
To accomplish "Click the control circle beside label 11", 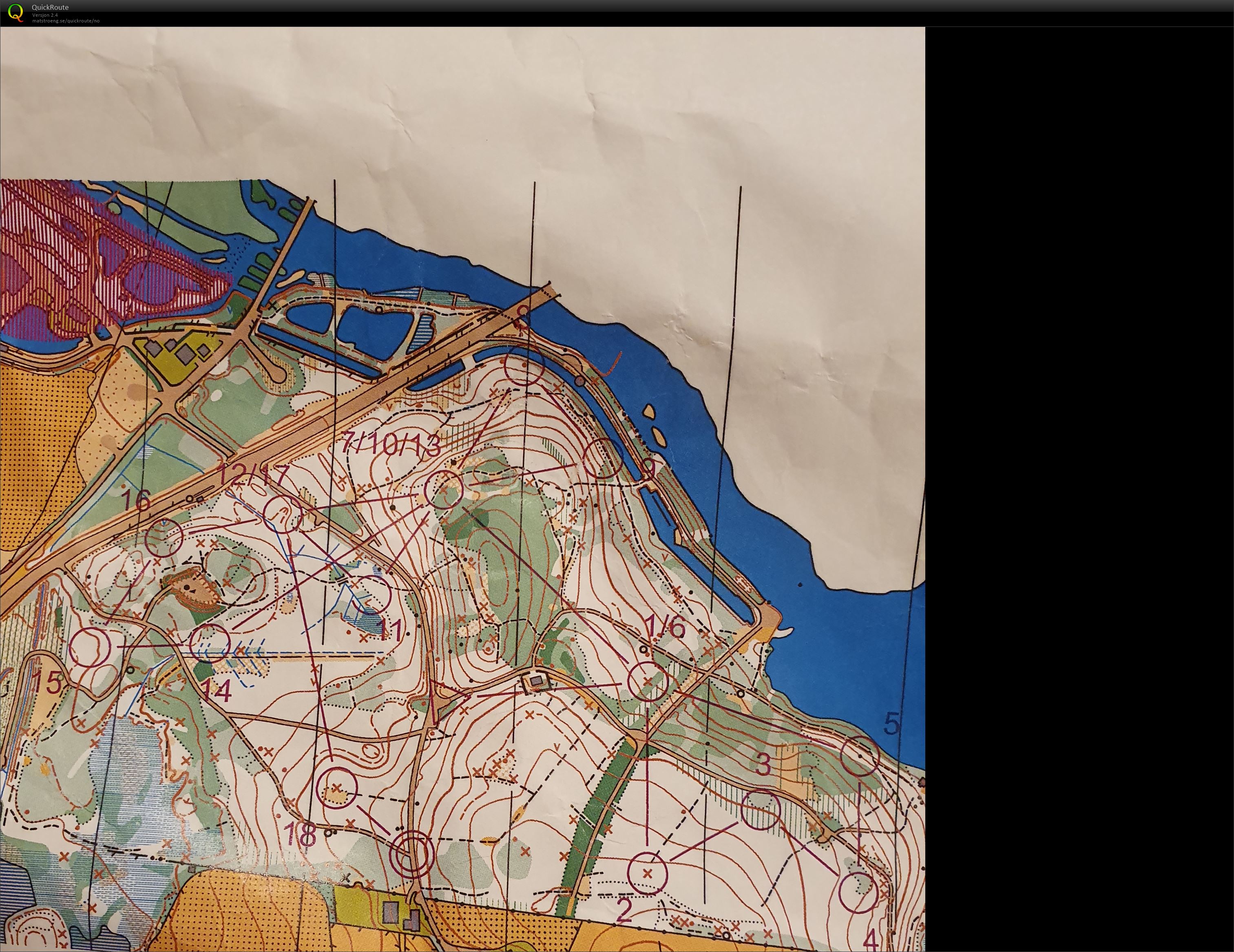I will 371,595.
